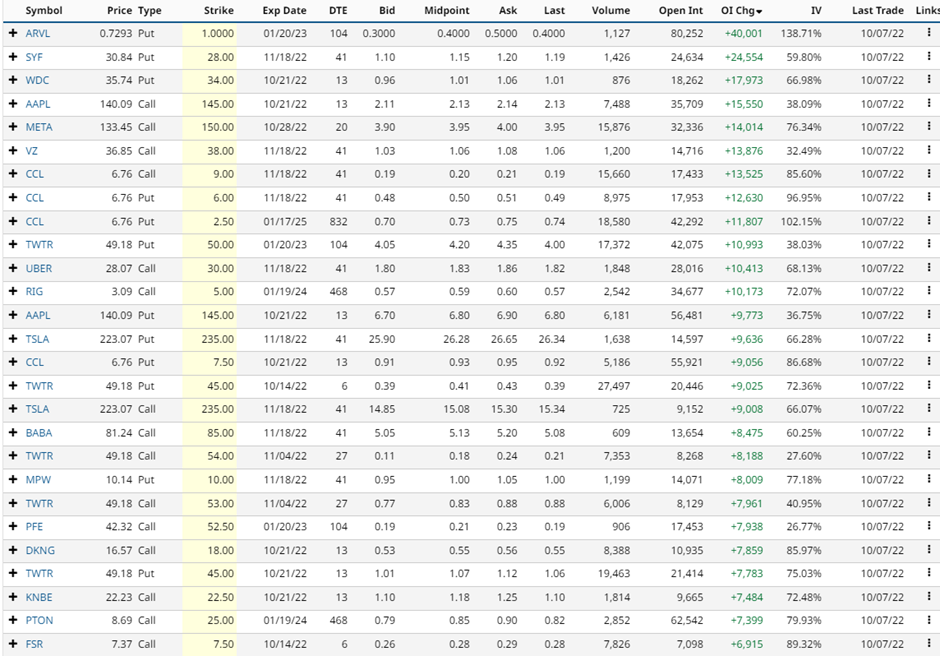Open the links menu for the PTON row
The width and height of the screenshot is (940, 656).
[929, 620]
